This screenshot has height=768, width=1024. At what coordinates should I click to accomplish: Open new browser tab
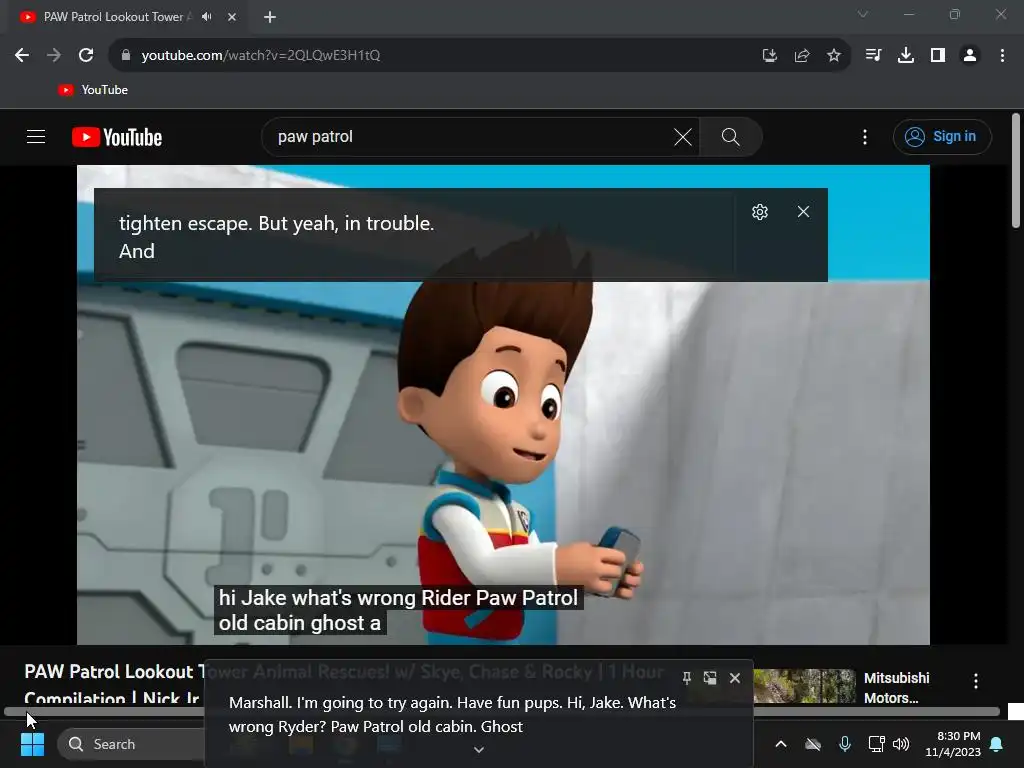point(270,17)
